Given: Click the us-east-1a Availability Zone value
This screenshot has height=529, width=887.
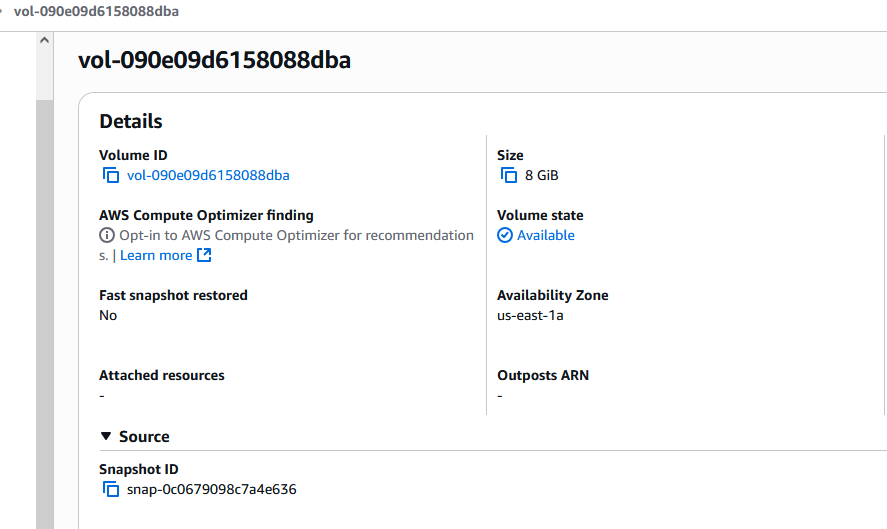Looking at the screenshot, I should 530,315.
